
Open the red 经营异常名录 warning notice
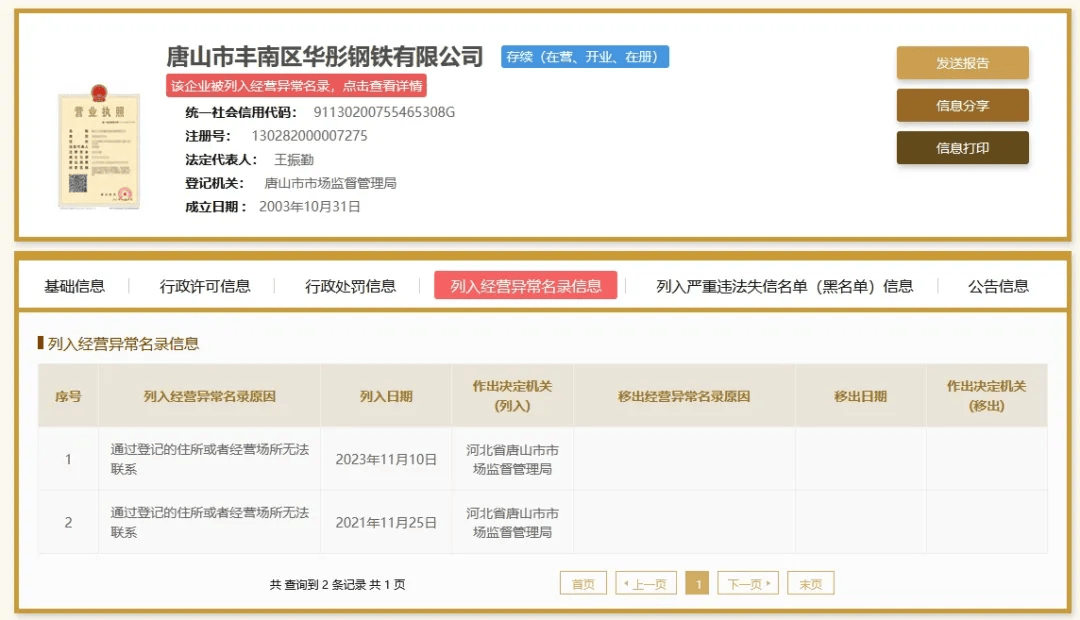pyautogui.click(x=296, y=85)
